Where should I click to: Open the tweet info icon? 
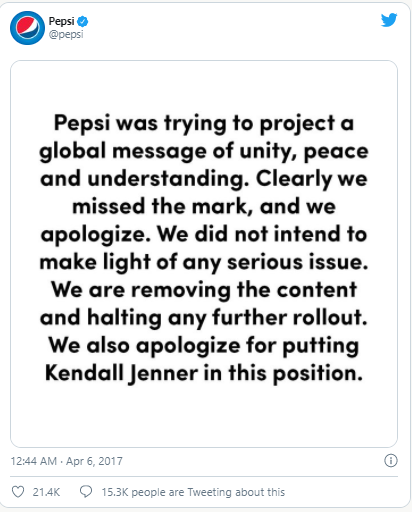click(x=391, y=461)
